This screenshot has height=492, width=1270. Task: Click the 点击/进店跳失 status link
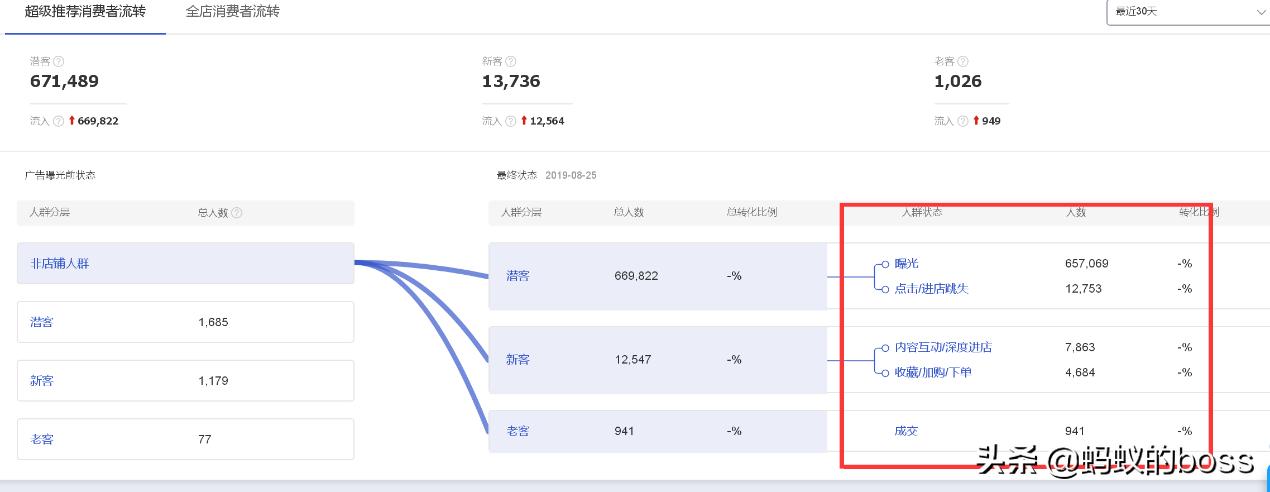[x=931, y=289]
